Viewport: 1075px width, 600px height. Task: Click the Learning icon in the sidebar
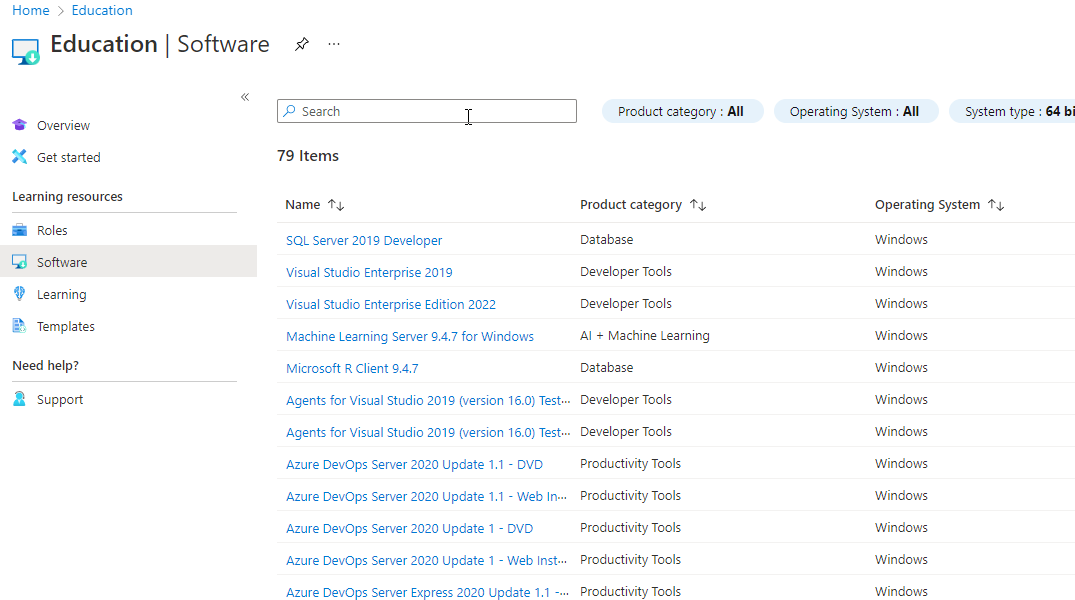18,293
